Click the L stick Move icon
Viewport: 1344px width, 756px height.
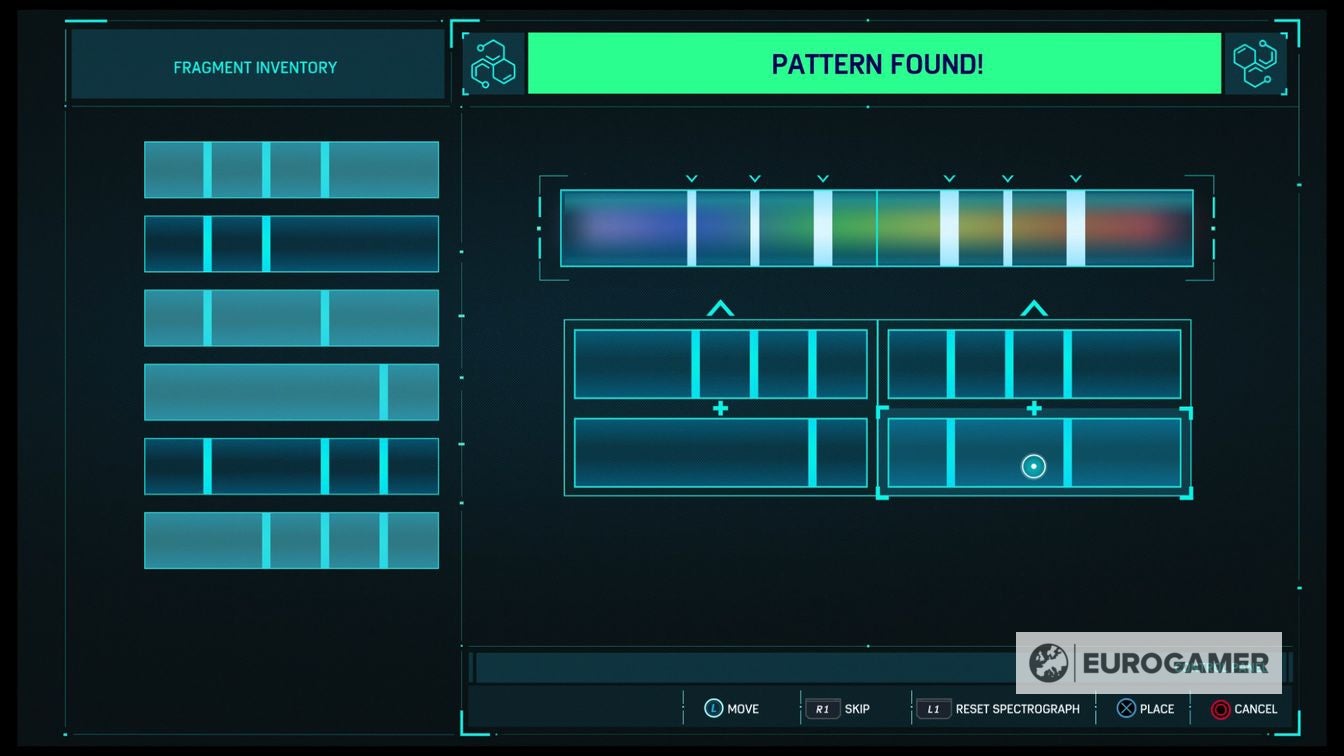point(713,708)
